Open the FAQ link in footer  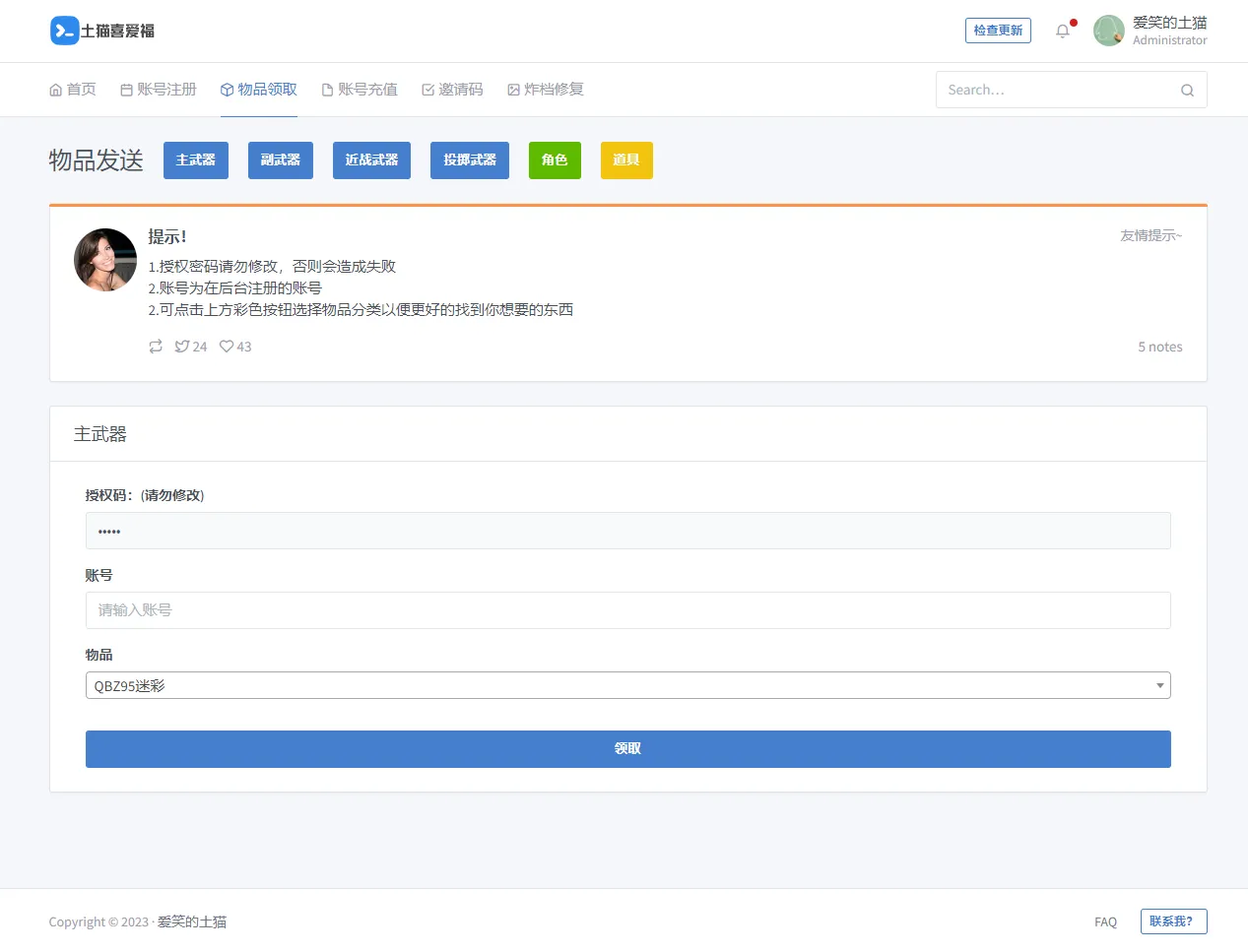point(1105,922)
